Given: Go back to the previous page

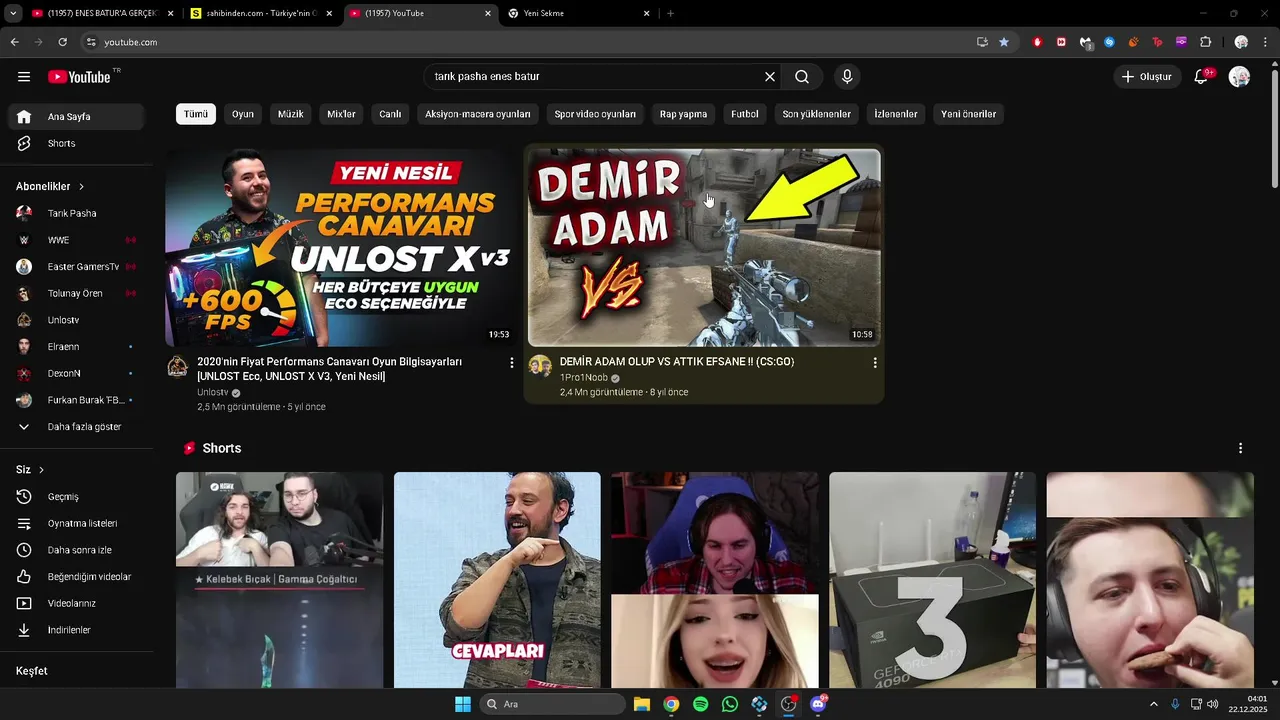Looking at the screenshot, I should pos(14,42).
